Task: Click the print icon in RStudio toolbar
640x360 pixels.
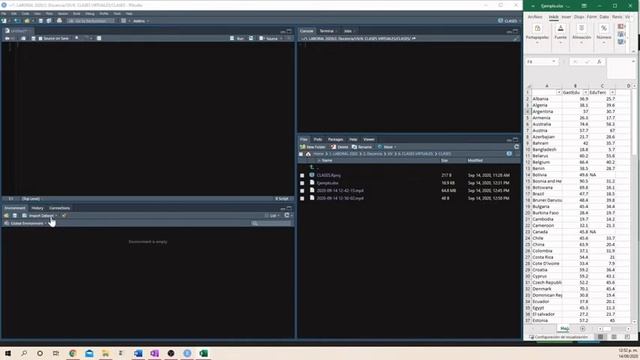Action: pos(59,21)
